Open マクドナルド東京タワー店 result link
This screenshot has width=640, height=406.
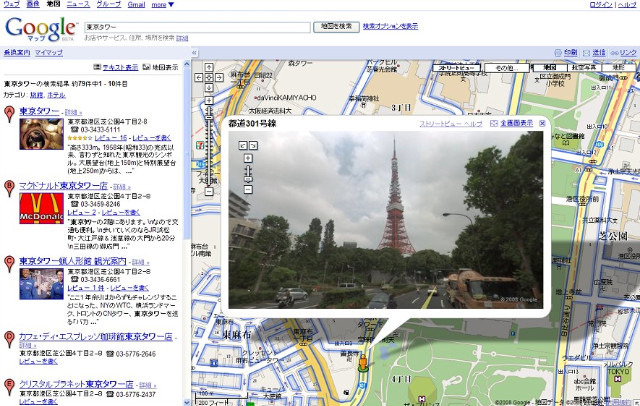tap(63, 186)
